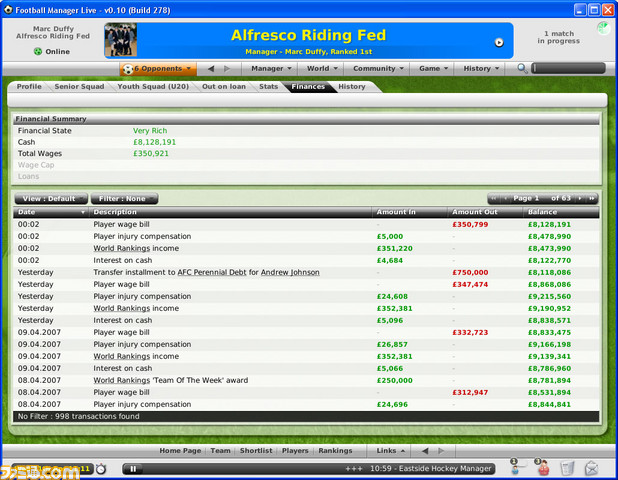Select the £350,799 player wage bill amount
This screenshot has width=618, height=480.
pyautogui.click(x=470, y=224)
